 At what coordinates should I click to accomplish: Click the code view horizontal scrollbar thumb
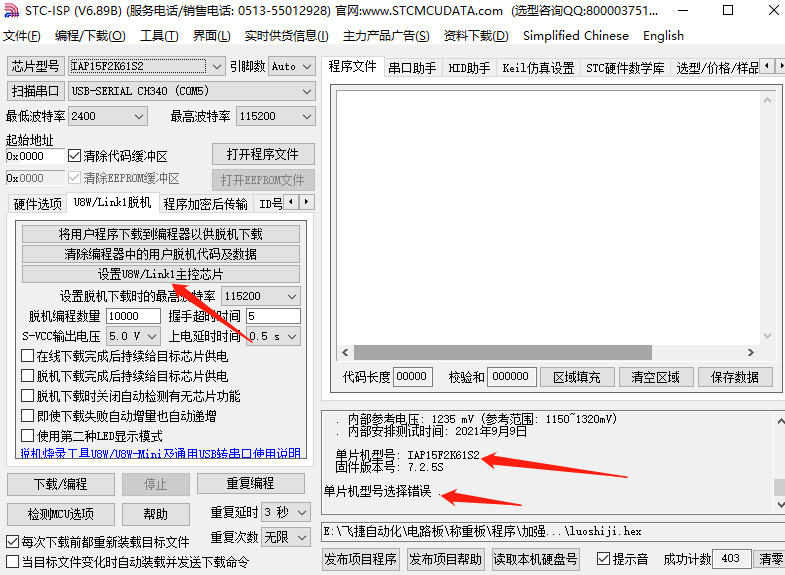(x=503, y=352)
